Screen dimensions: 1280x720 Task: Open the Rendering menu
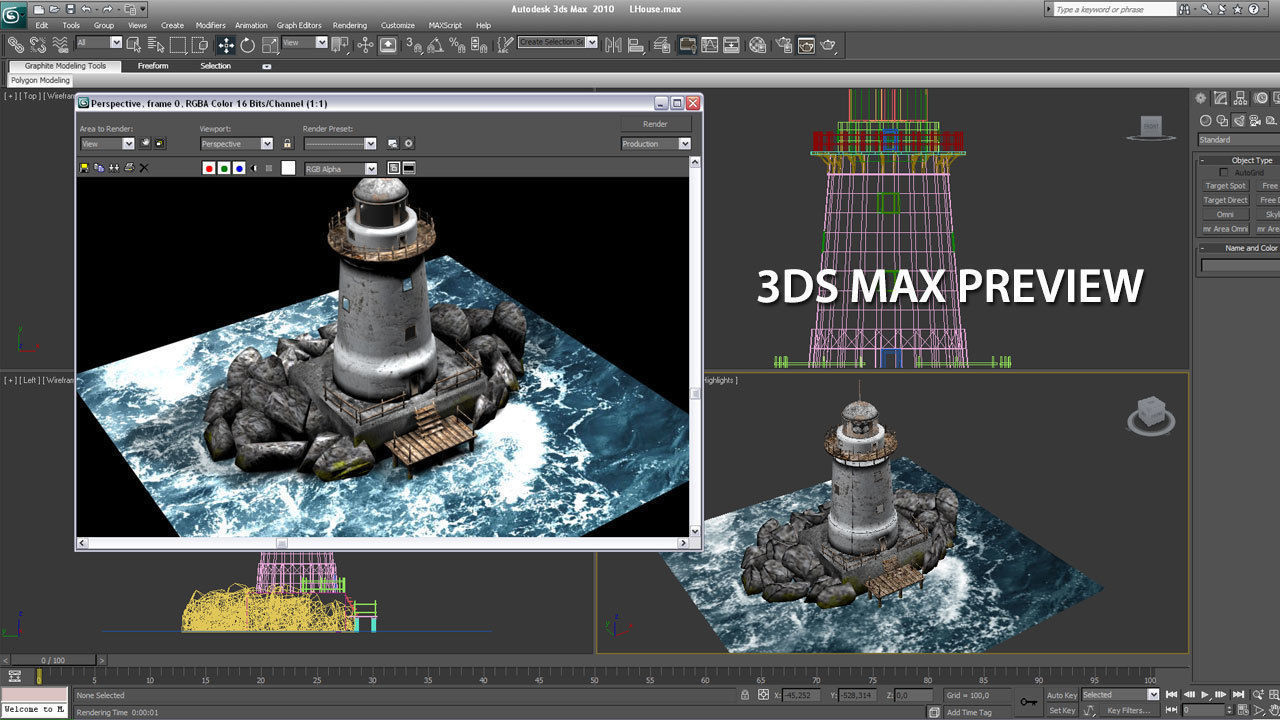(x=350, y=25)
